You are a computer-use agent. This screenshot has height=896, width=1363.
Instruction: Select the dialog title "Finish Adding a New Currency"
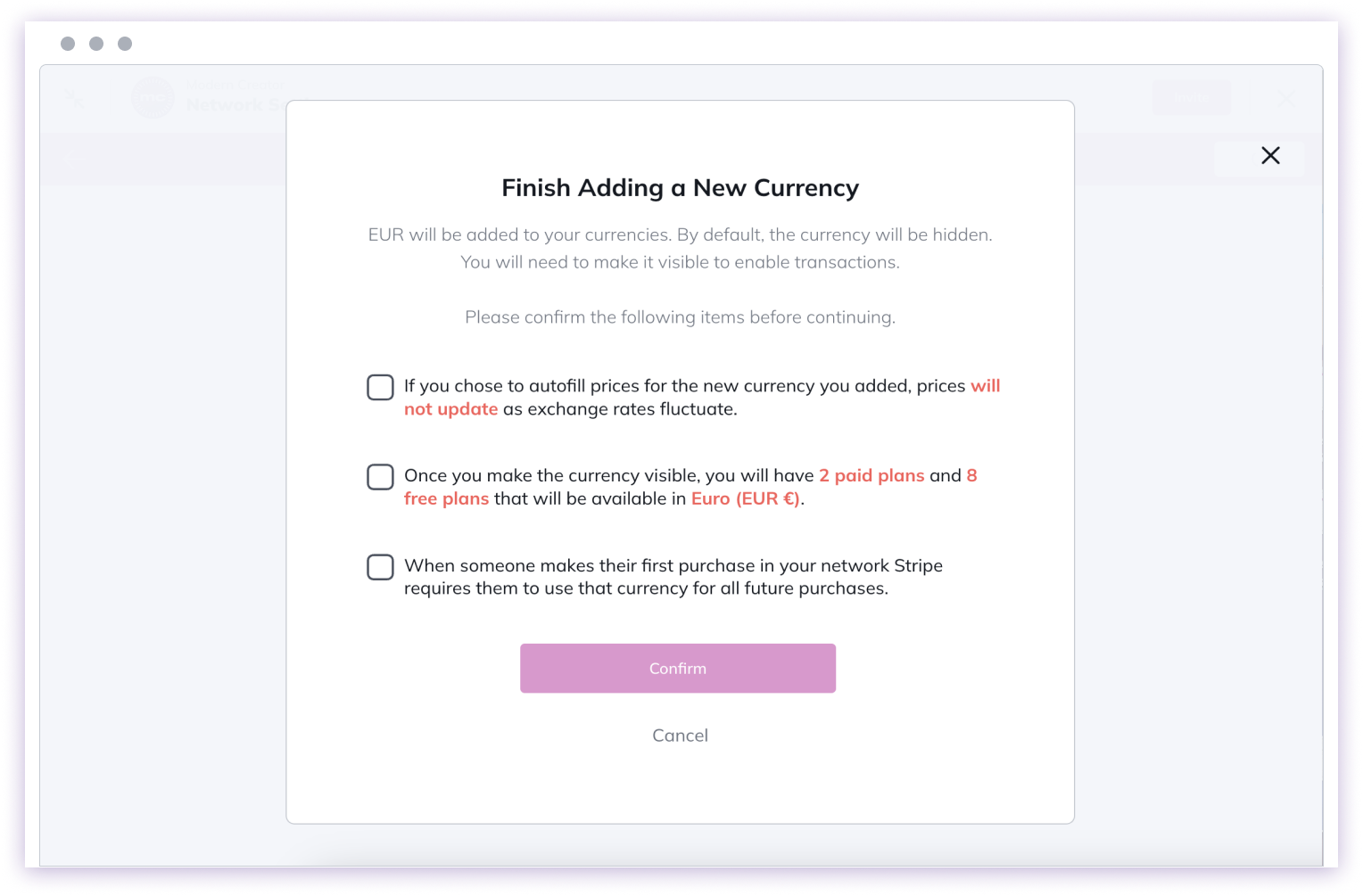tap(680, 188)
